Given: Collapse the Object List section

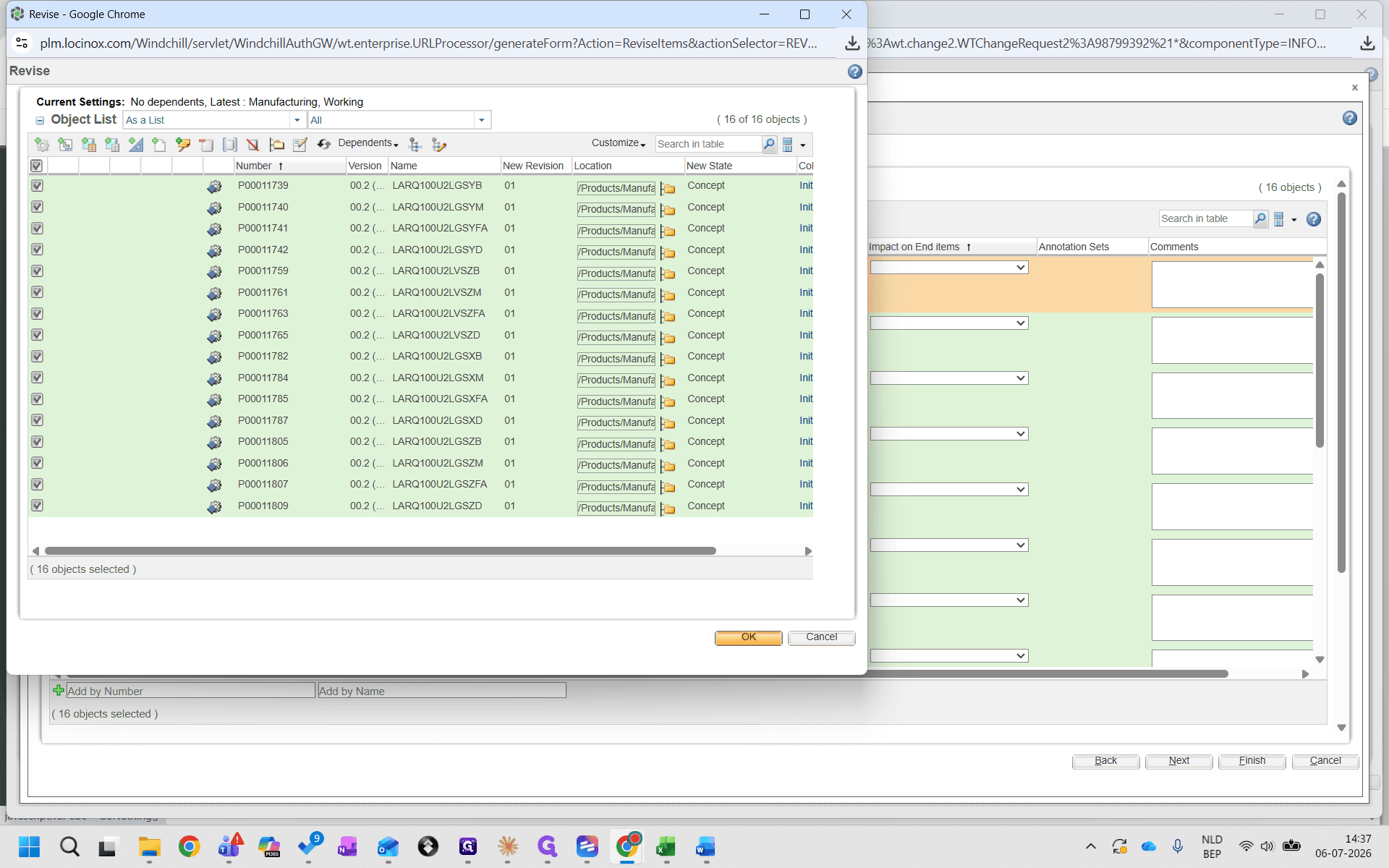Looking at the screenshot, I should (40, 121).
